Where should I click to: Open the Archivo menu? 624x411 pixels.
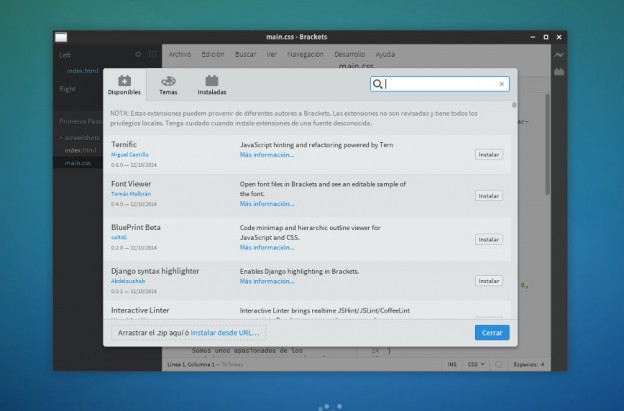click(x=179, y=54)
